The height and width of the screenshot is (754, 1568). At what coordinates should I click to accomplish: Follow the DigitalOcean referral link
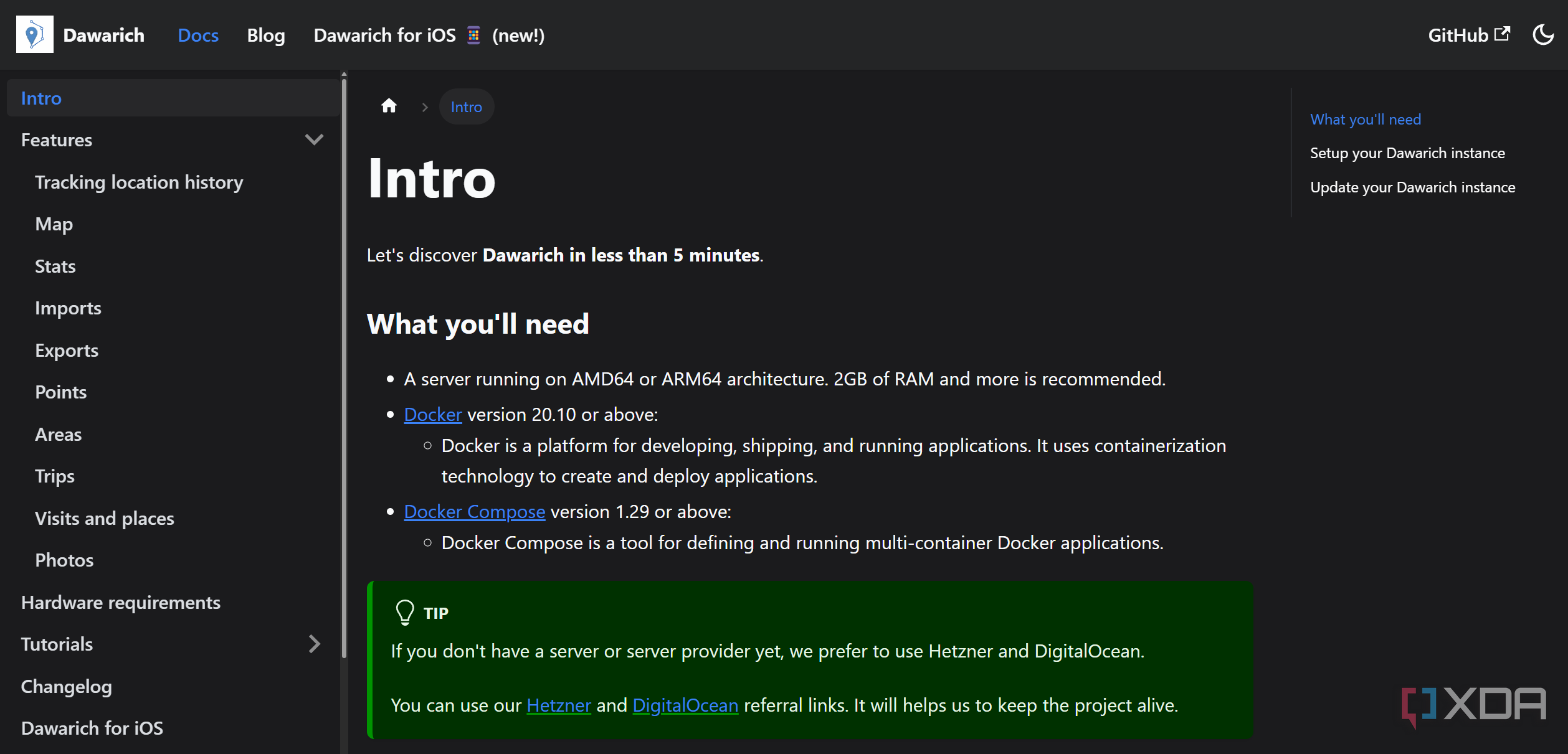[685, 705]
